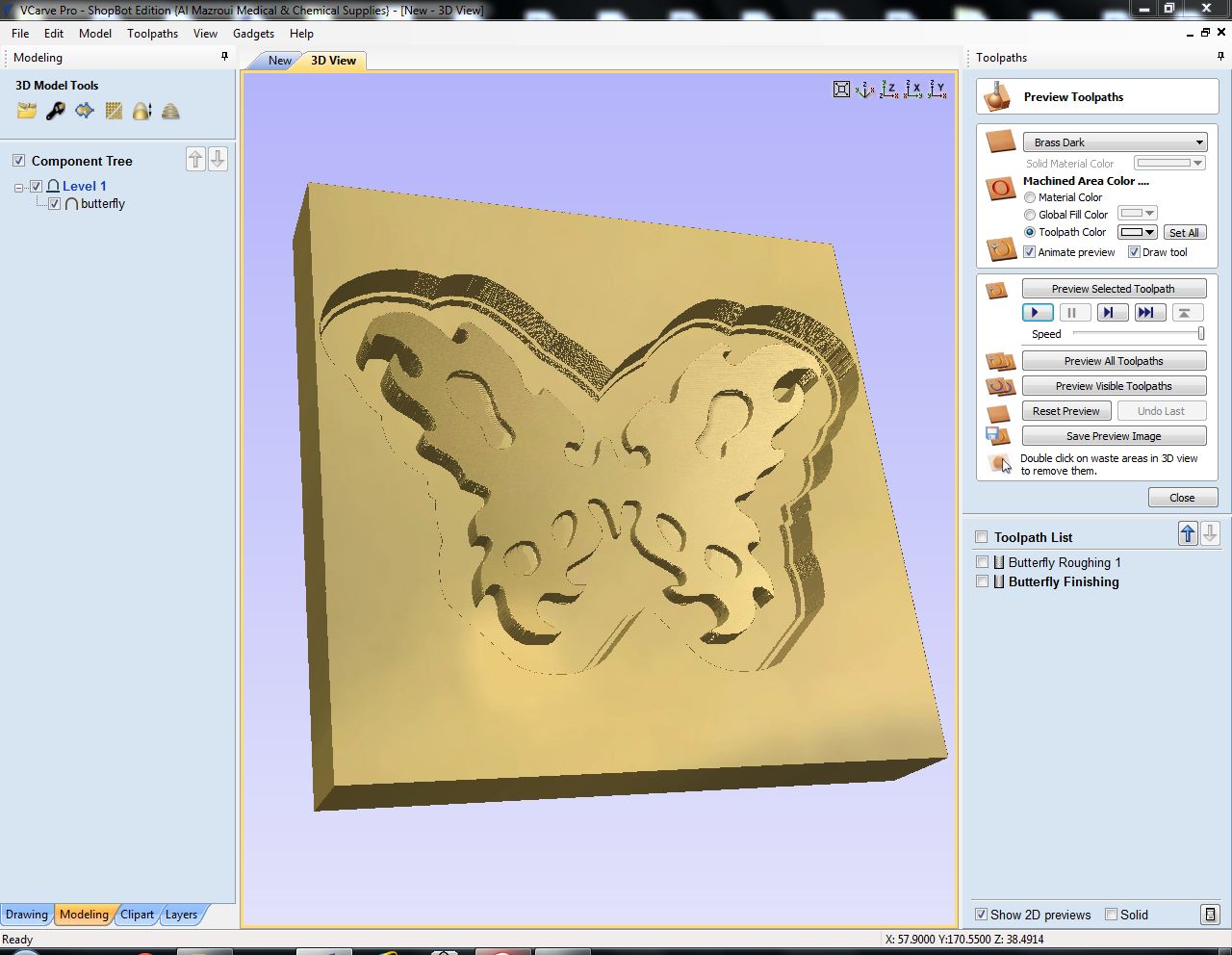This screenshot has height=955, width=1232.
Task: Move toolpath up in Toolpath List
Action: click(x=1188, y=533)
